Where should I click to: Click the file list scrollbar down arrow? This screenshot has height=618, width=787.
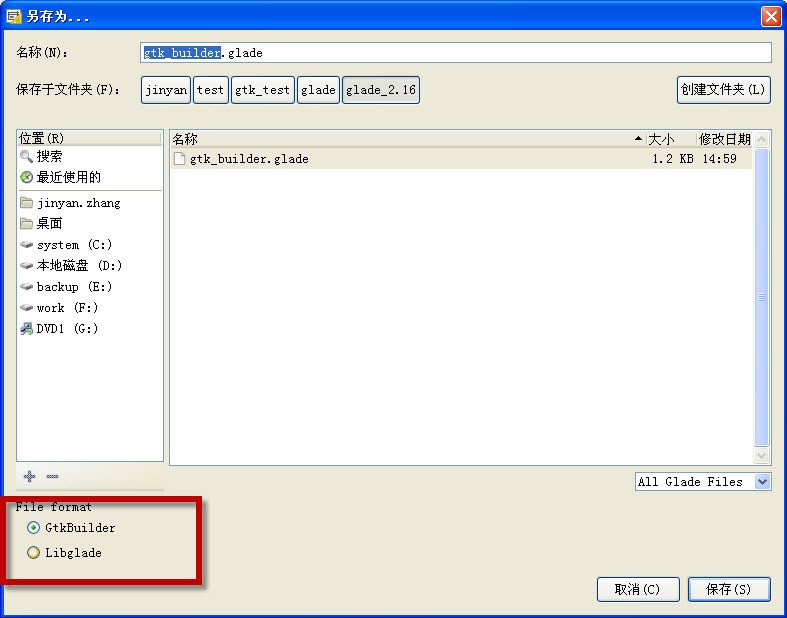[761, 455]
